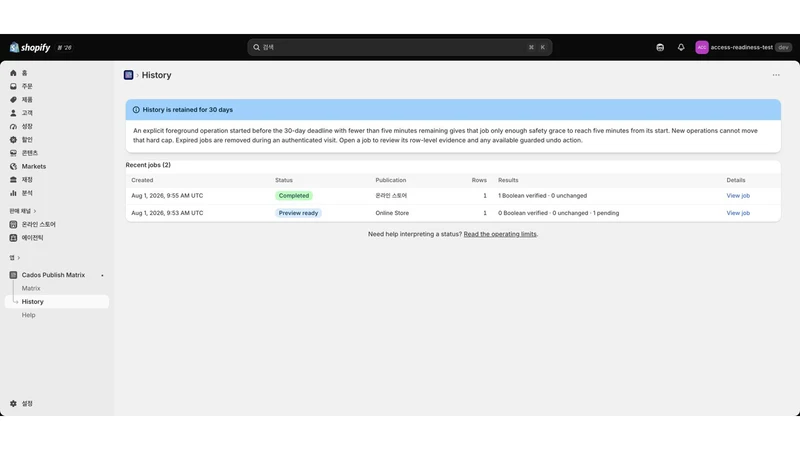800x450 pixels.
Task: Read the operating limits link
Action: (x=500, y=234)
